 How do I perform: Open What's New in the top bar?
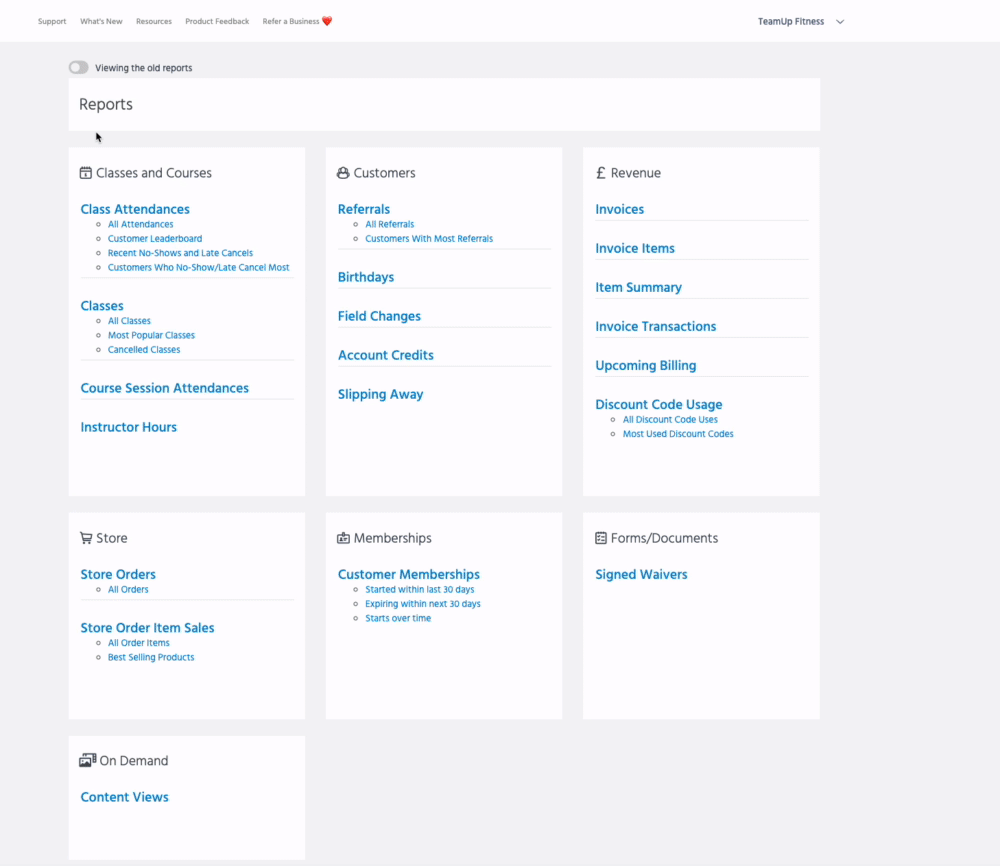[101, 21]
